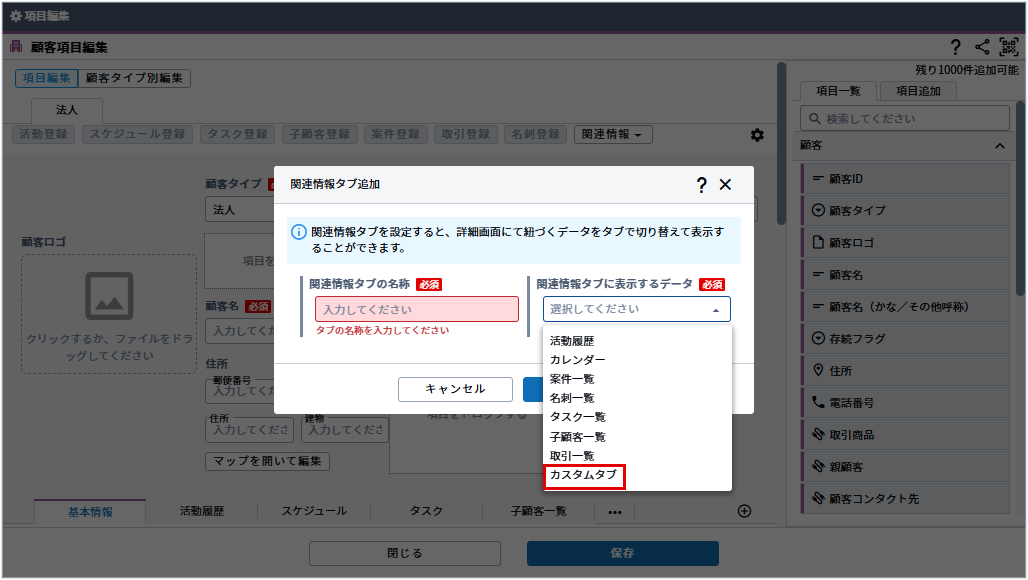Image resolution: width=1028 pixels, height=580 pixels.
Task: Close the 関連情報タブ追加 dialog with X
Action: tap(726, 185)
